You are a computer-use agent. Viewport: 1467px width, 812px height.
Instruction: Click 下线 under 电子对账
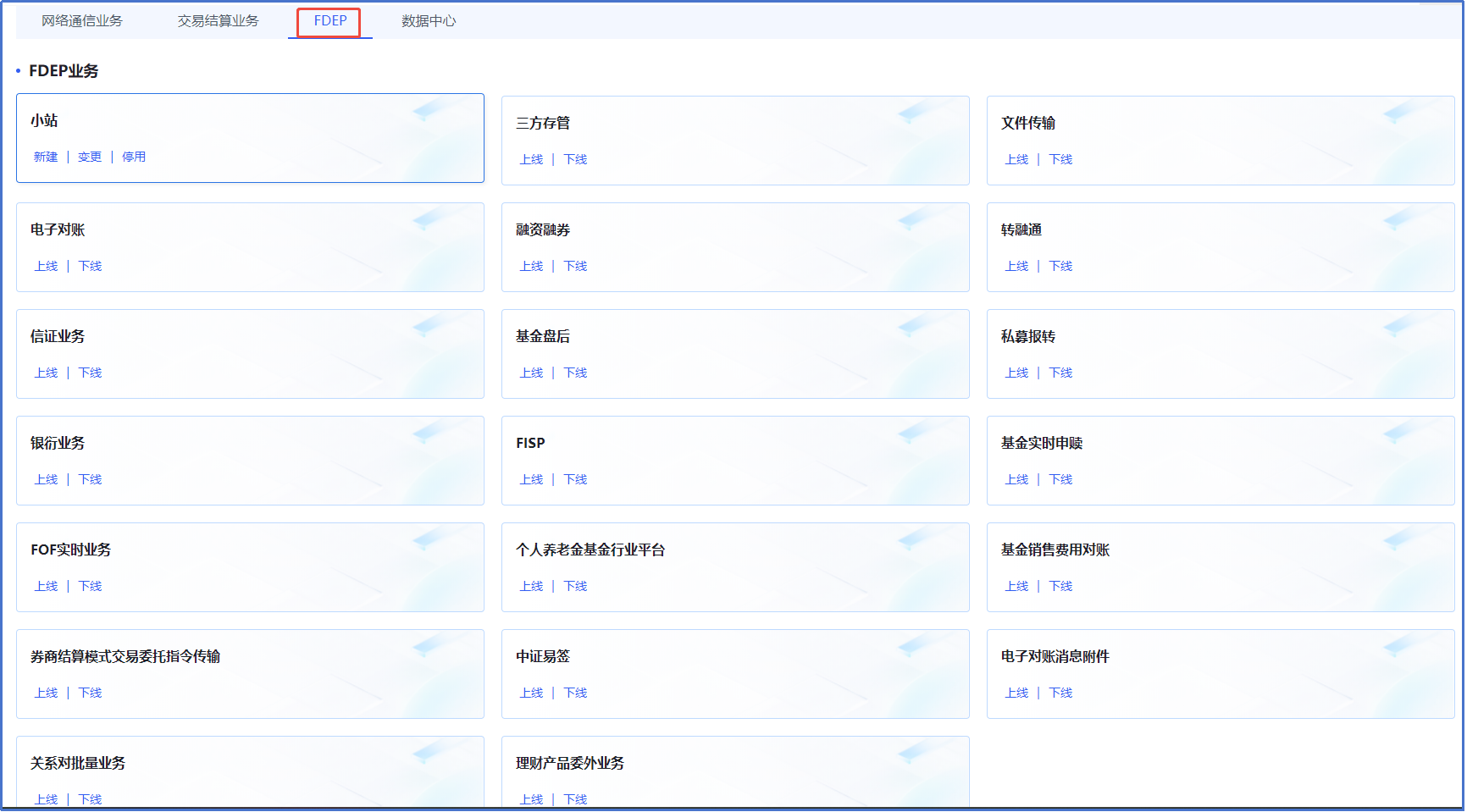point(91,266)
